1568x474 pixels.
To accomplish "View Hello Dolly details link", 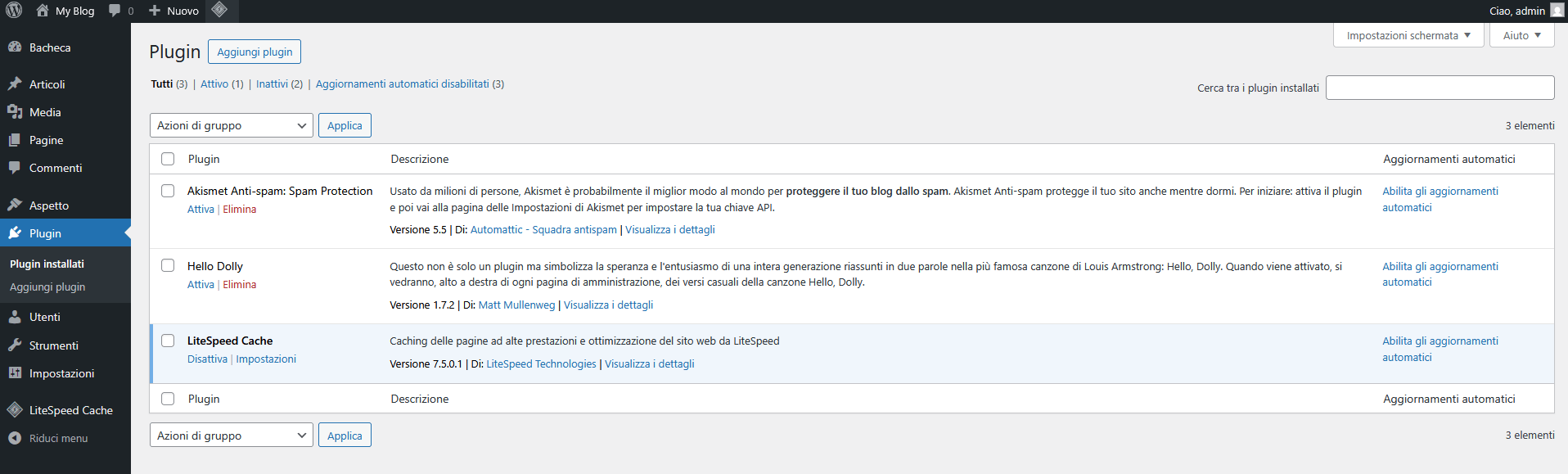I will (608, 305).
